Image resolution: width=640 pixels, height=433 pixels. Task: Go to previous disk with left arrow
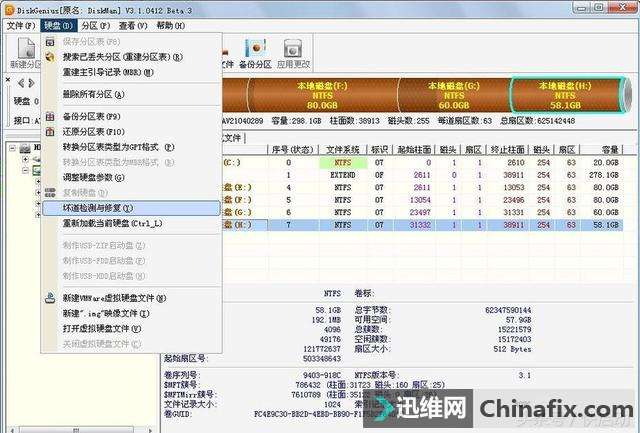point(21,83)
